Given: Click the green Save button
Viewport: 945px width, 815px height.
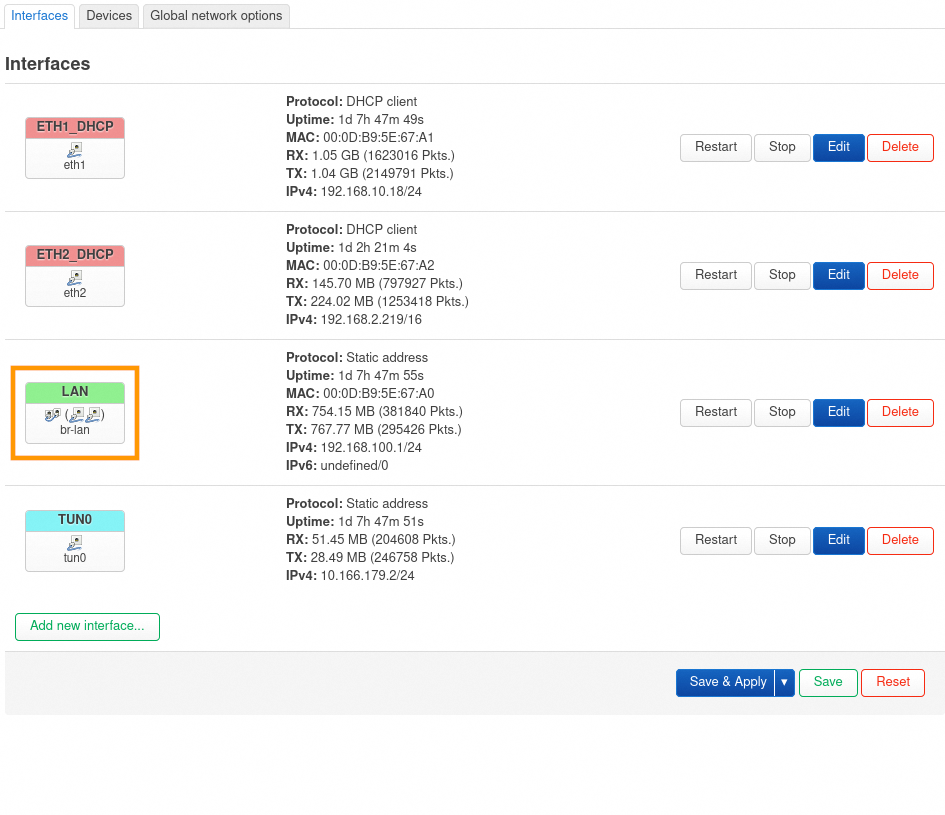Looking at the screenshot, I should pyautogui.click(x=828, y=682).
